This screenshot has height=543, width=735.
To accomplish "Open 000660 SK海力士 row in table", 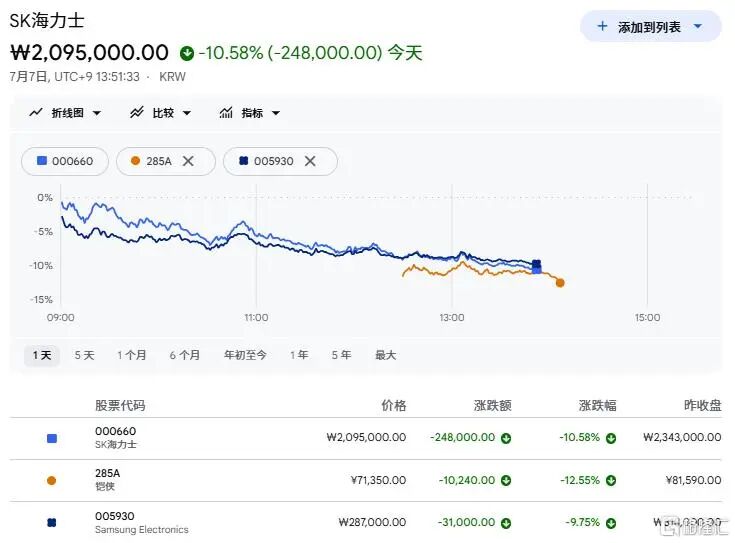I will coord(366,438).
